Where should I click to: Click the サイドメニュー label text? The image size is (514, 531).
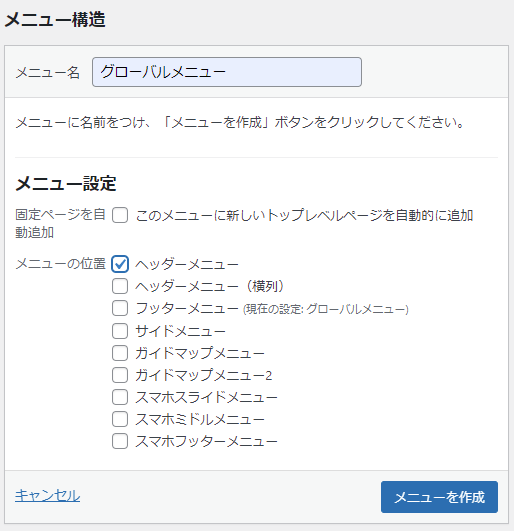pos(180,331)
